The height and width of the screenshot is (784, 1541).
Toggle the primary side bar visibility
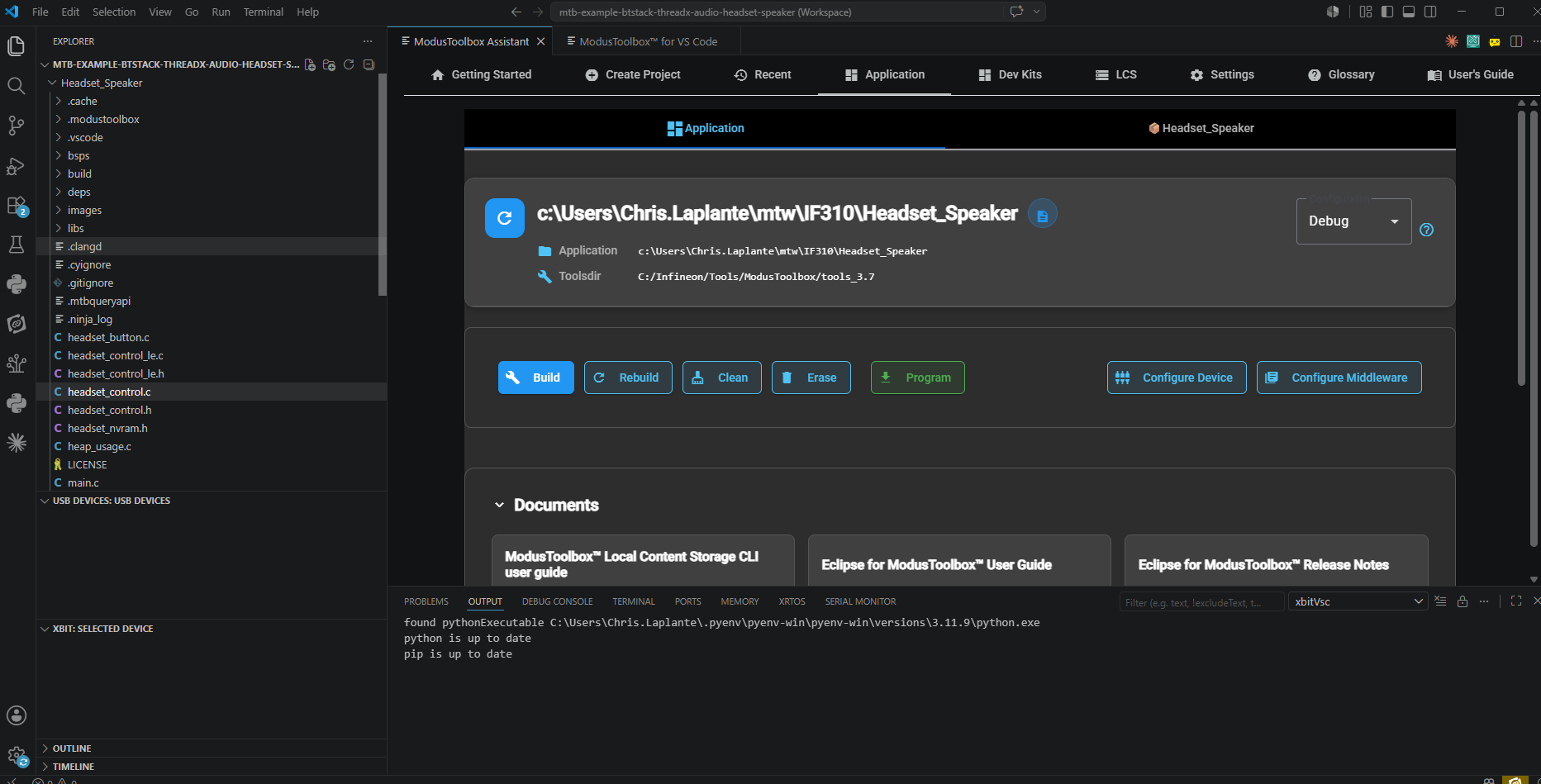[x=1387, y=12]
